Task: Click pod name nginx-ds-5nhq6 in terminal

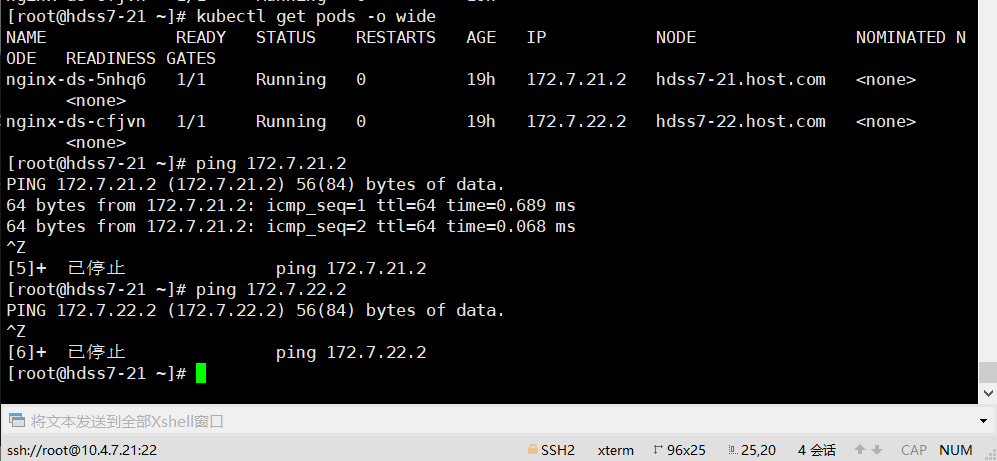Action: pyautogui.click(x=76, y=79)
